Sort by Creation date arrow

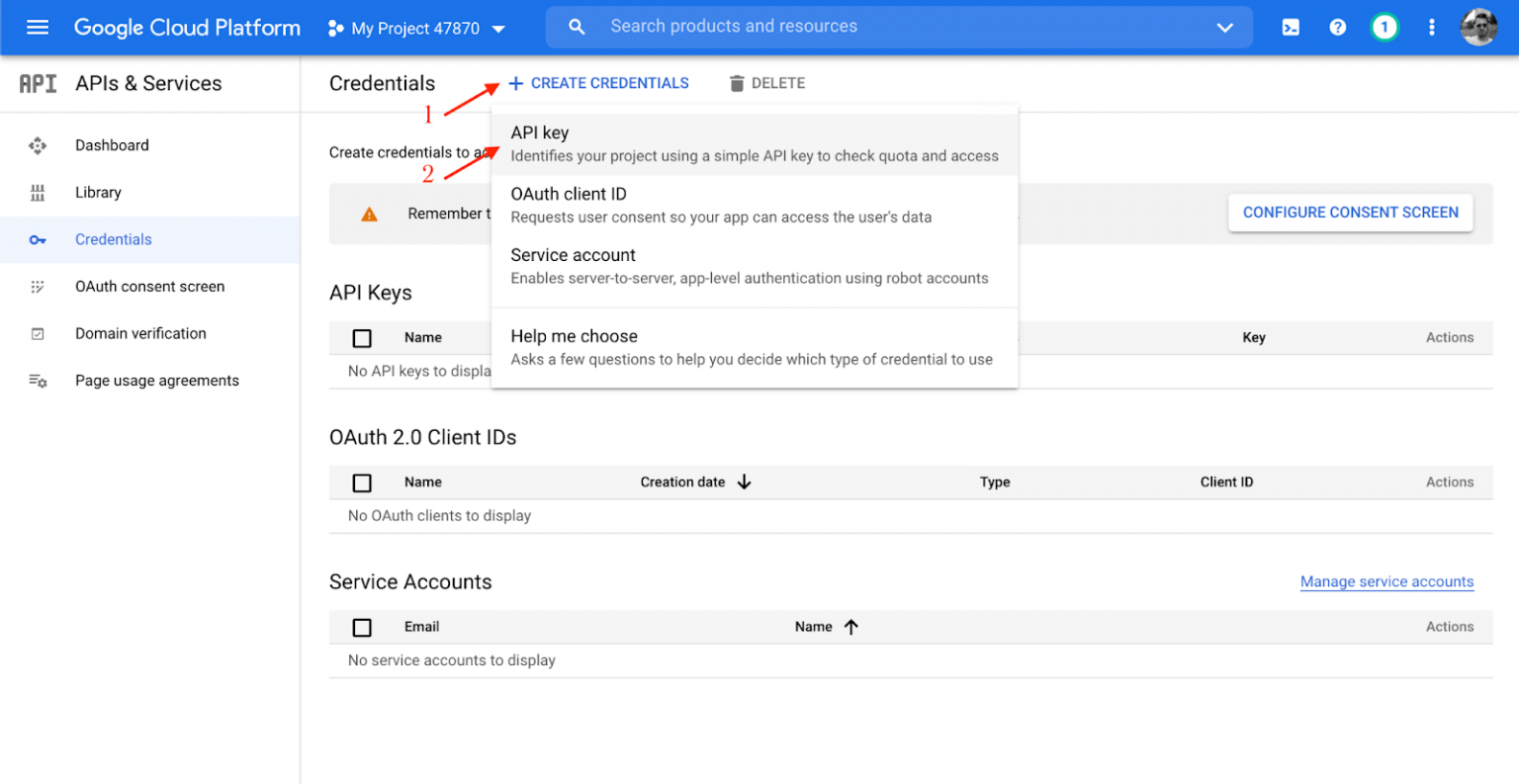pyautogui.click(x=745, y=482)
